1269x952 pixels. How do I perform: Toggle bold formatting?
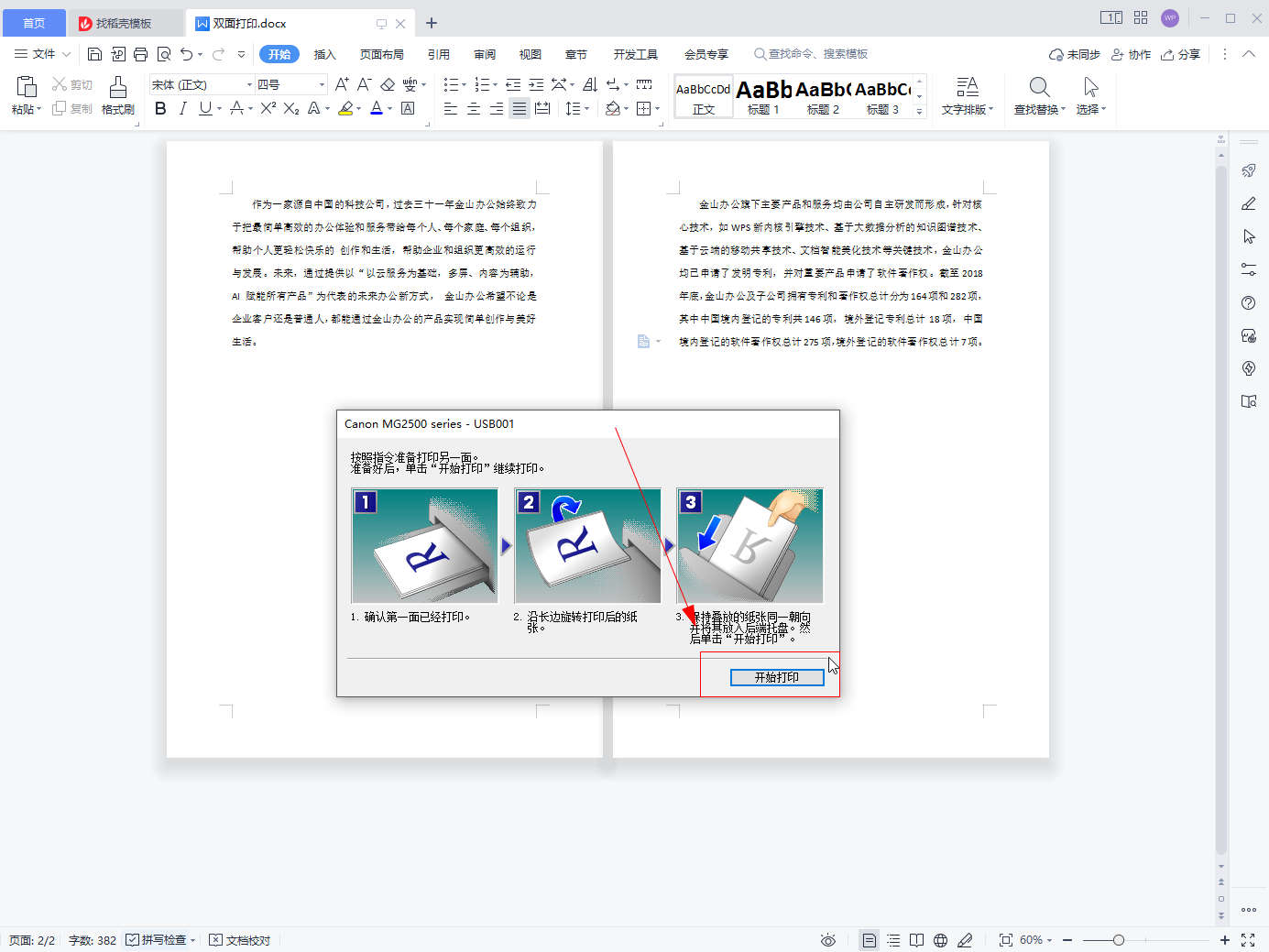tap(160, 108)
